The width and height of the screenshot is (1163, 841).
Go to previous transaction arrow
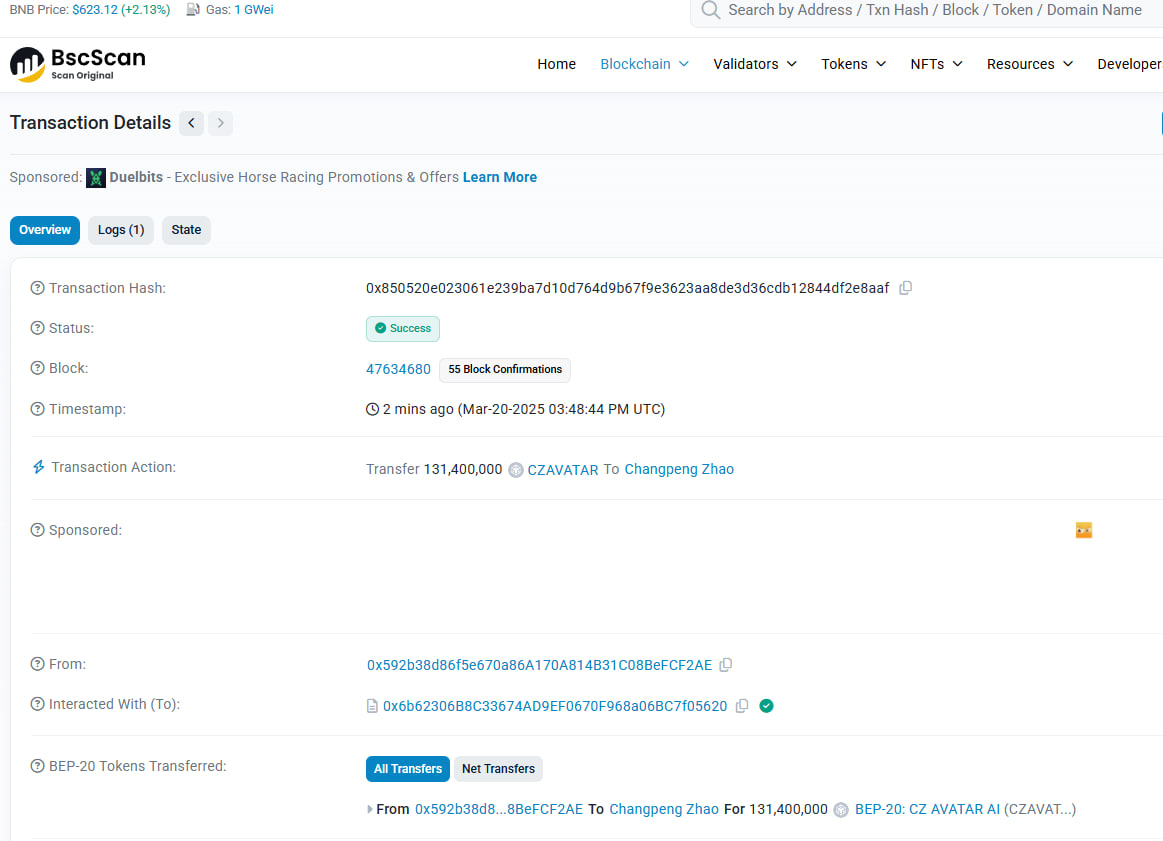coord(191,123)
